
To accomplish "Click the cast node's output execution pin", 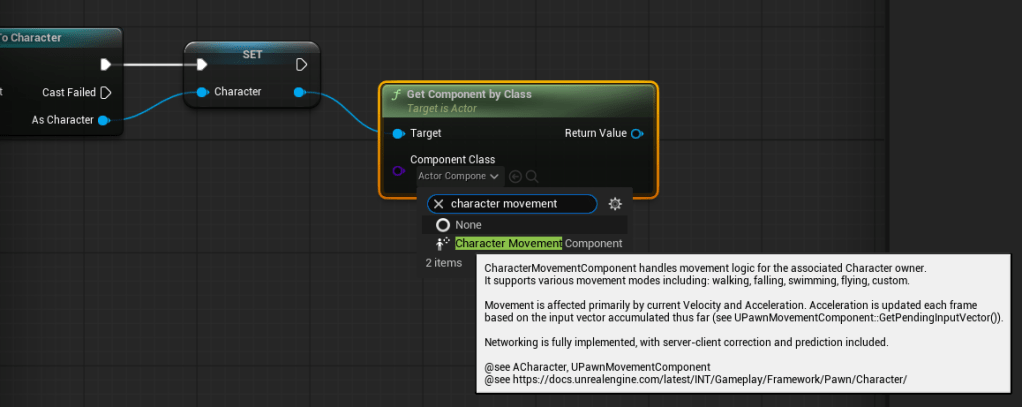I will pyautogui.click(x=106, y=65).
